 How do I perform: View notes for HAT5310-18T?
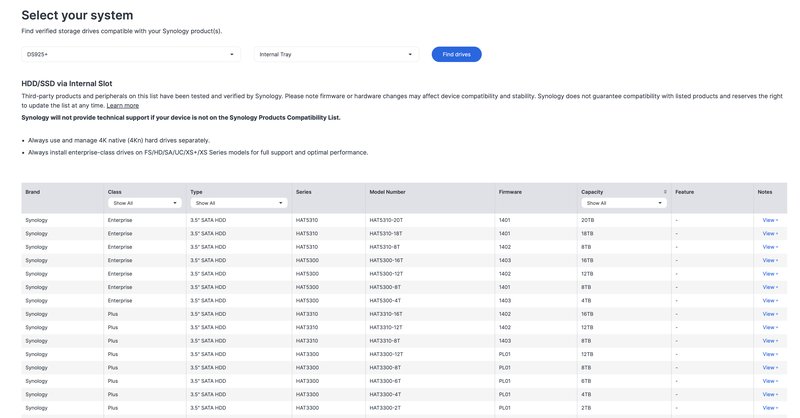[770, 233]
